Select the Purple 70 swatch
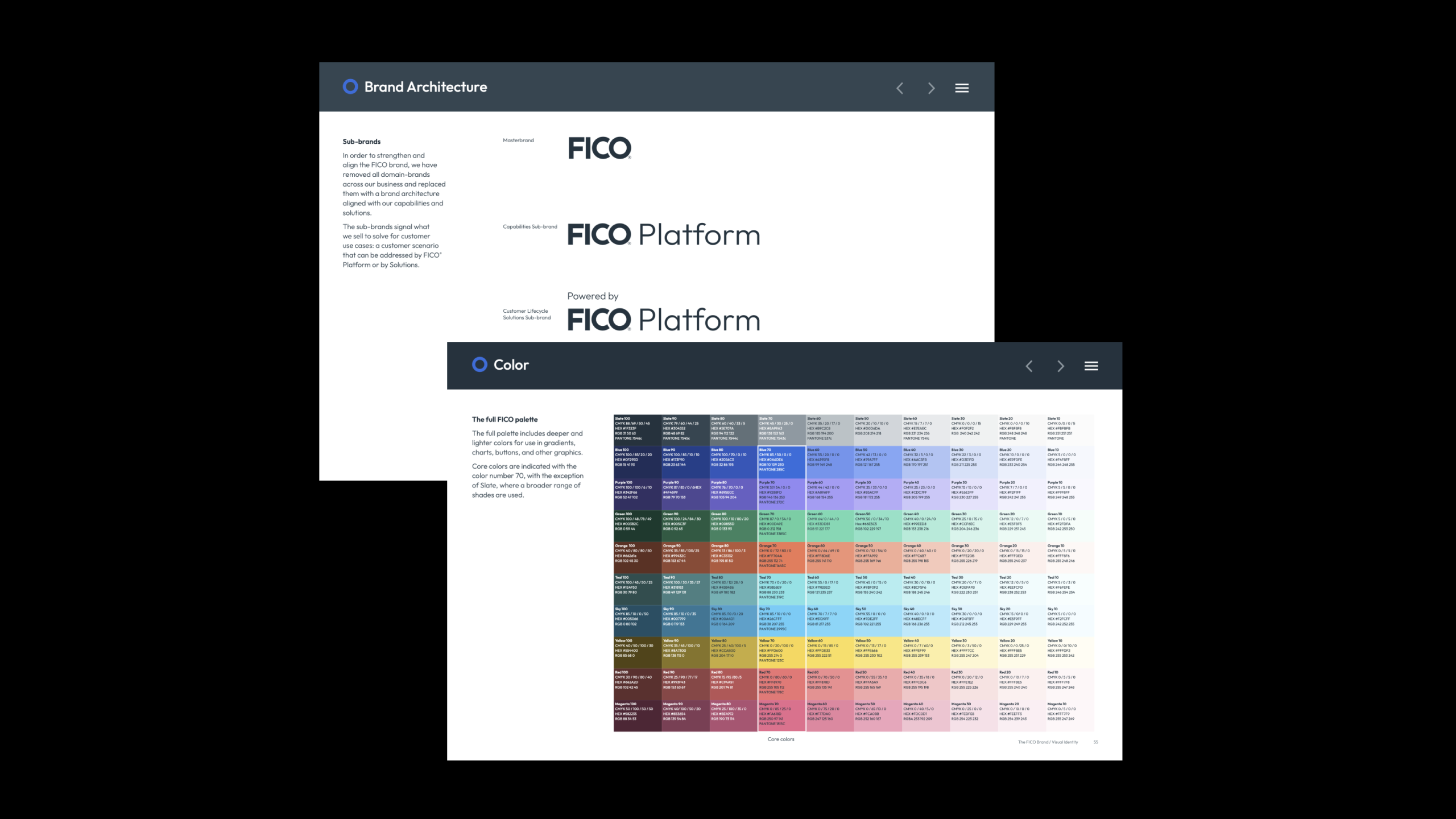The width and height of the screenshot is (1456, 819). point(781,495)
